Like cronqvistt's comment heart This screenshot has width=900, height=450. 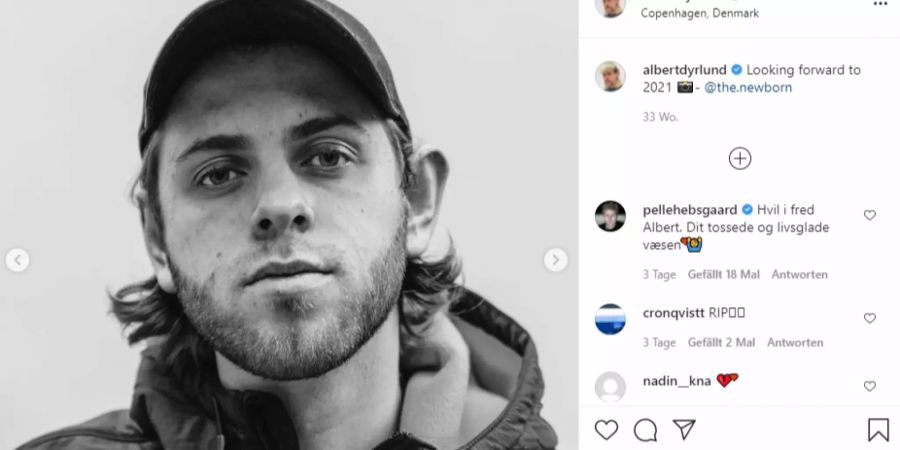point(870,318)
